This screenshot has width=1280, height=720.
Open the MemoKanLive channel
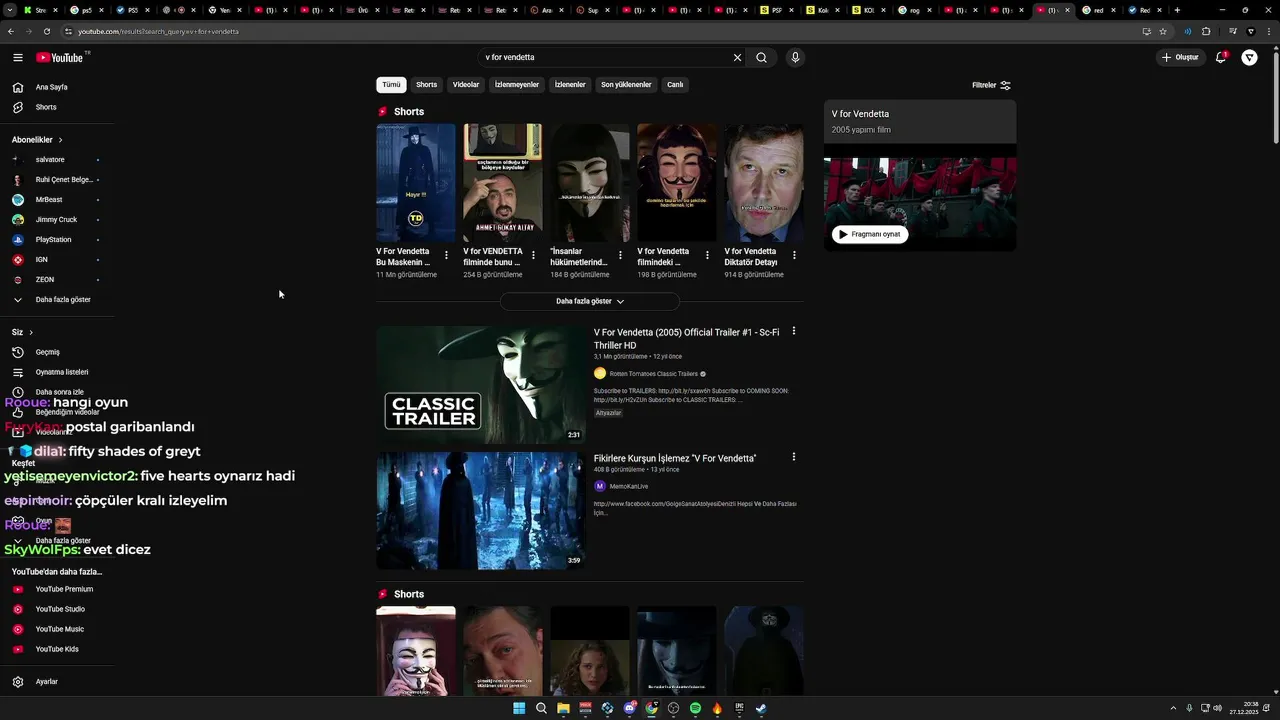[629, 486]
